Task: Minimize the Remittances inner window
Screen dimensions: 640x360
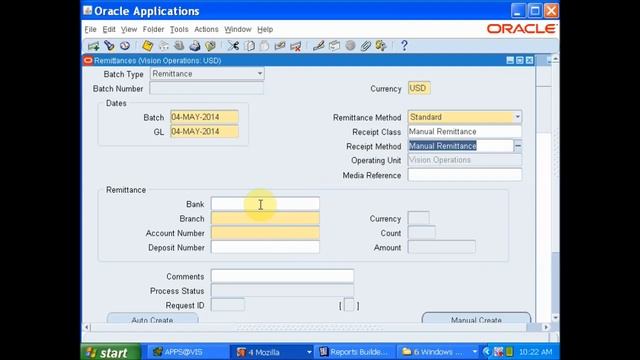Action: pos(510,60)
